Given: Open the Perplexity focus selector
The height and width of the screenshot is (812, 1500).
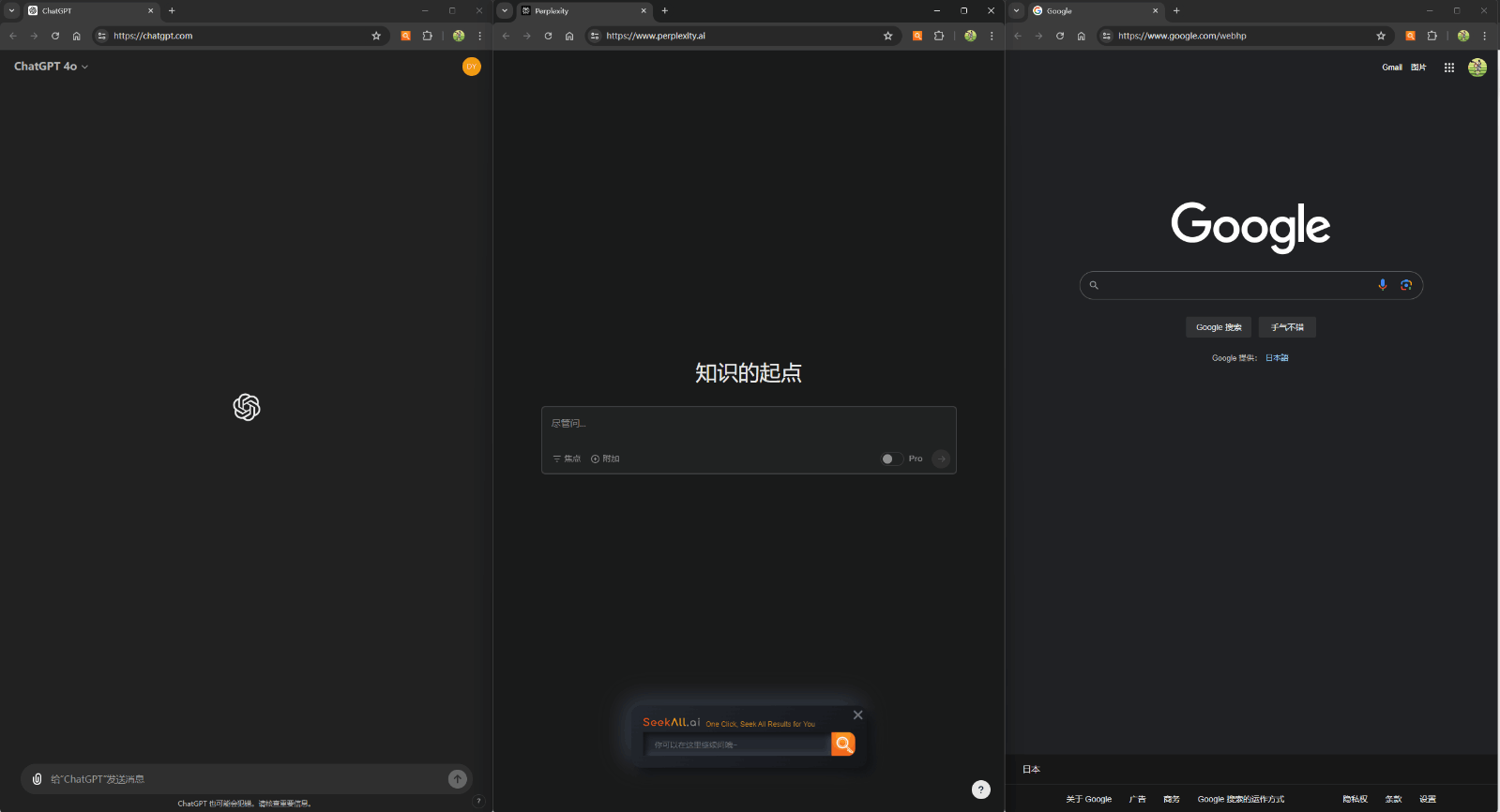Looking at the screenshot, I should coord(567,459).
